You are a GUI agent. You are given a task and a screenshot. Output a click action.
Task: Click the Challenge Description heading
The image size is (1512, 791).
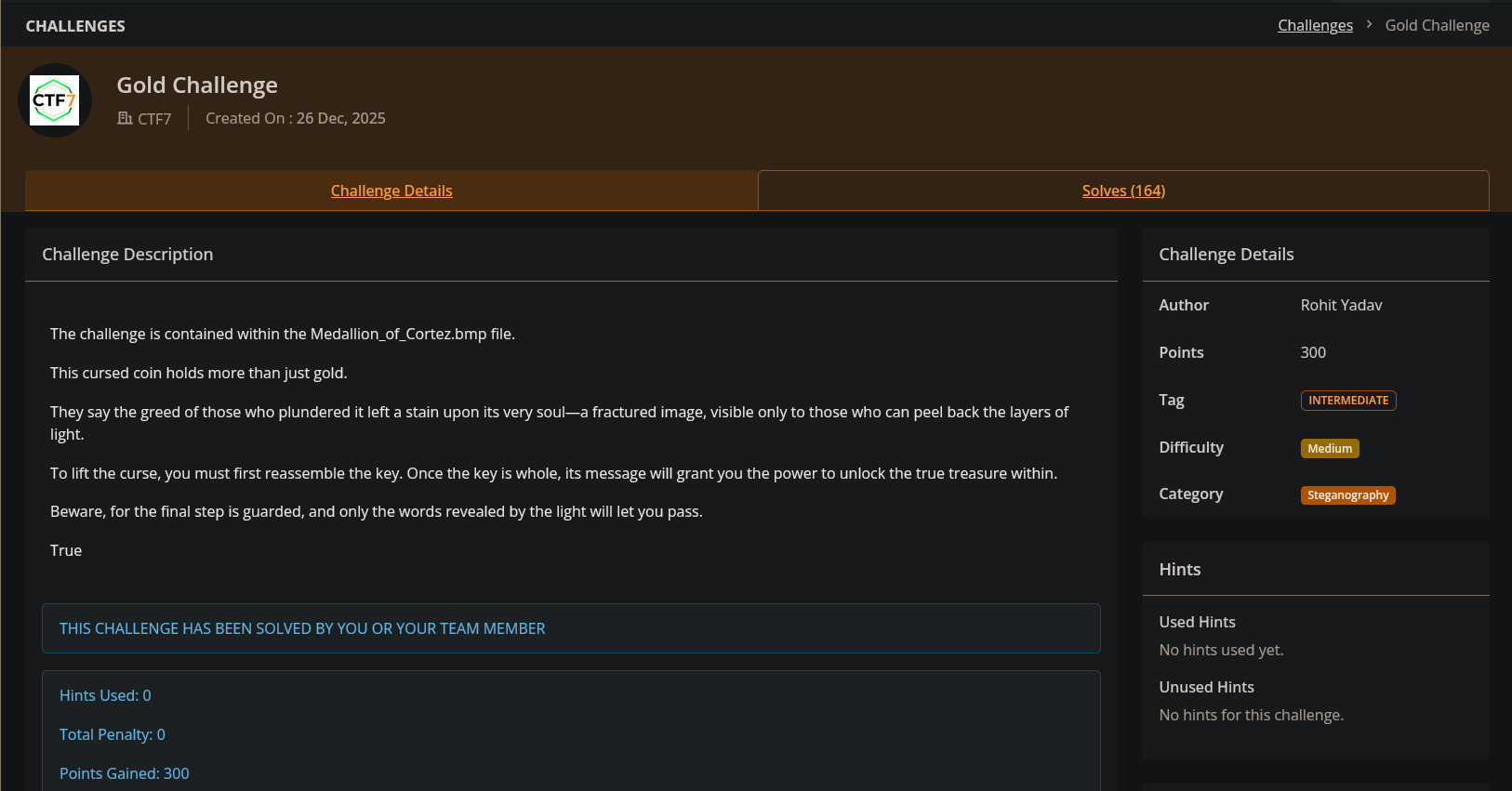point(127,255)
